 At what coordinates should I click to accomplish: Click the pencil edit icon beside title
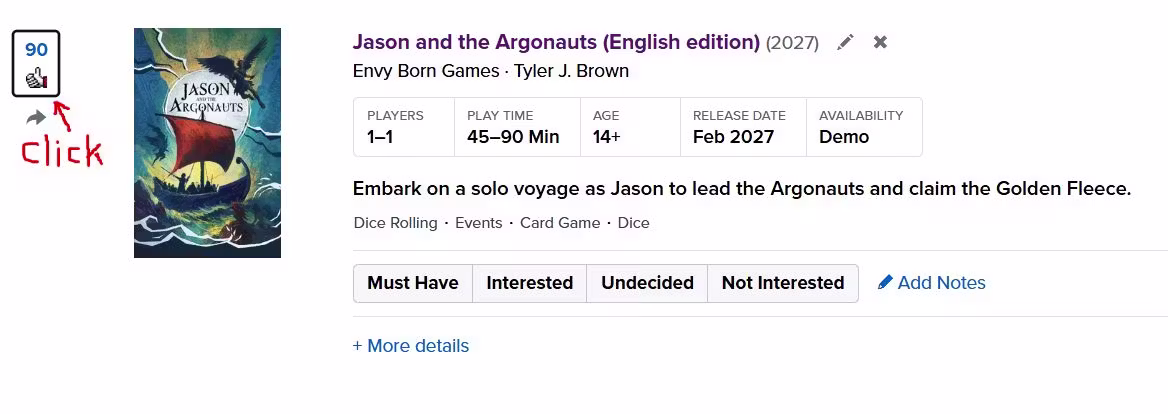click(845, 42)
